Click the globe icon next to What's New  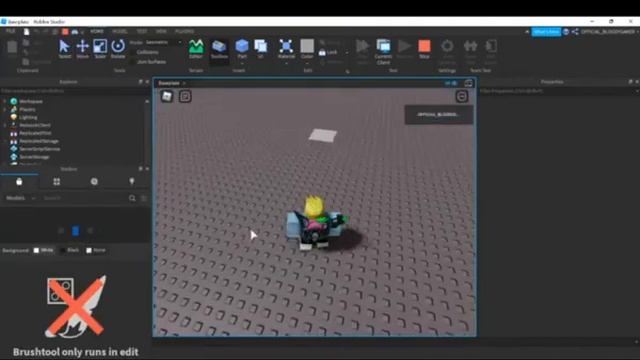click(x=566, y=31)
